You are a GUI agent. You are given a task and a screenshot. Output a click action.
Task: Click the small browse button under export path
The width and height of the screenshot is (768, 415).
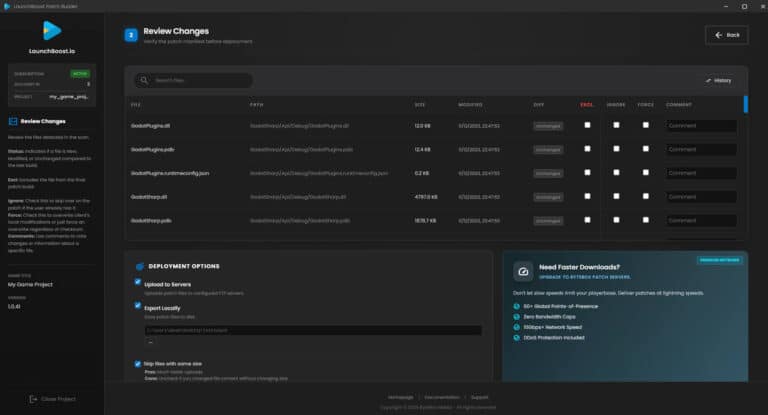click(x=150, y=342)
